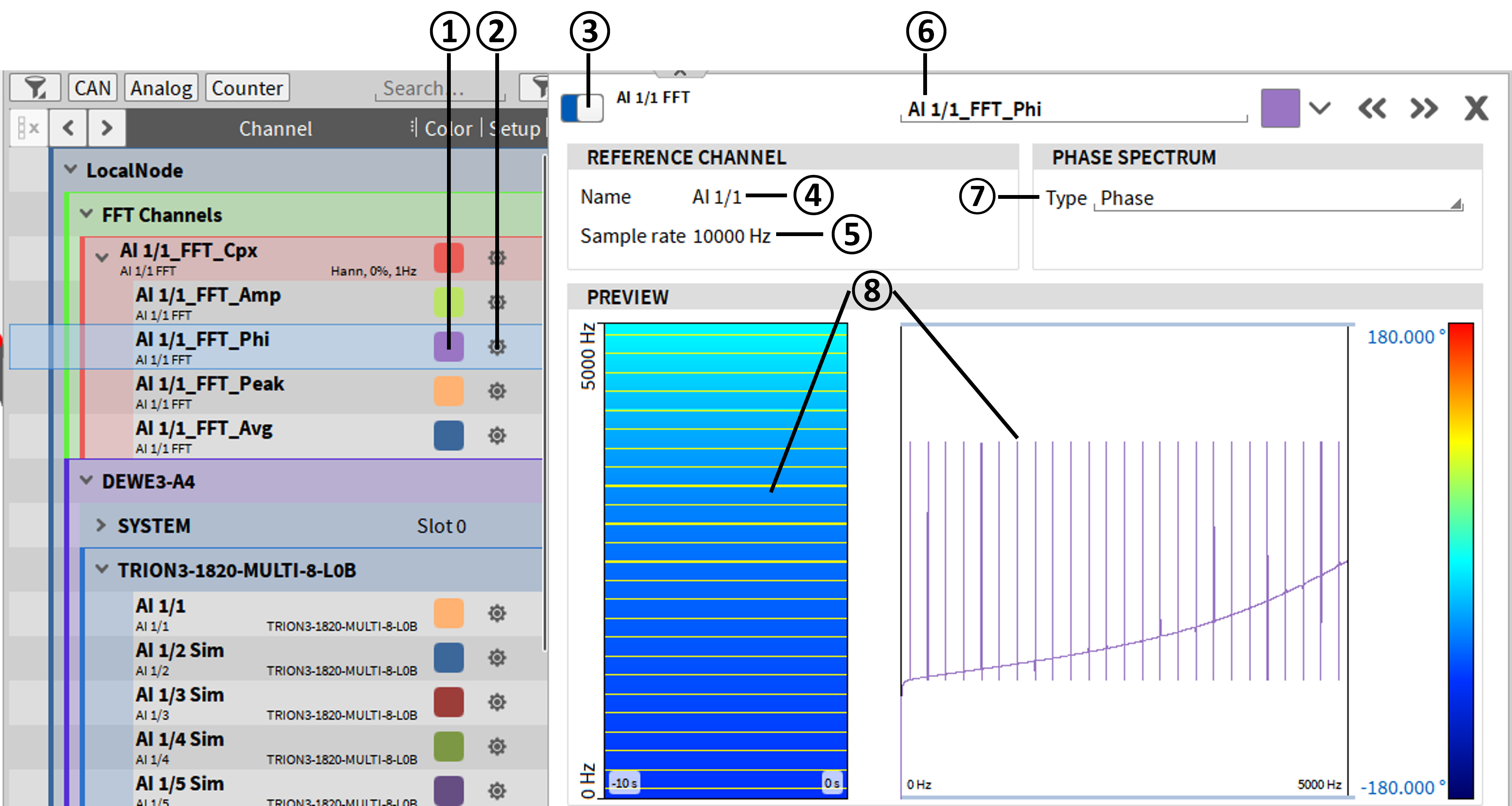This screenshot has height=806, width=1512.
Task: Collapse the FFT Channels group
Action: (86, 214)
